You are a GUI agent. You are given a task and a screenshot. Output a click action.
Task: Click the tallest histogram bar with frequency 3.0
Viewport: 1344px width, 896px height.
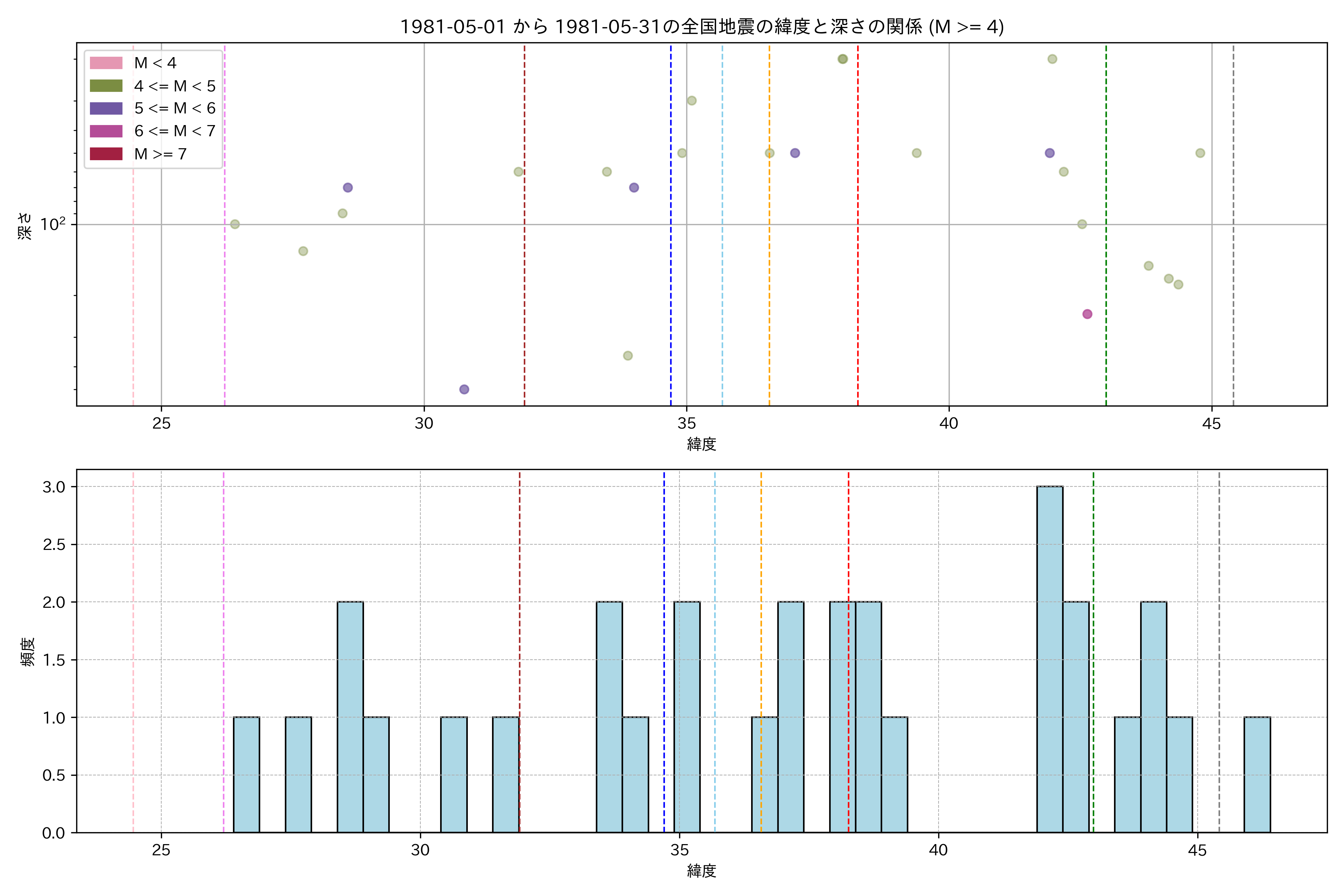pyautogui.click(x=1050, y=659)
